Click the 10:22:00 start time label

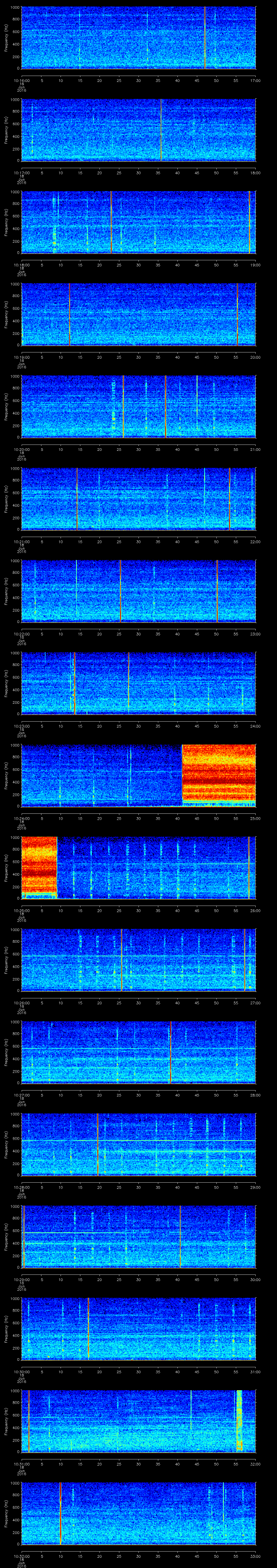tap(22, 634)
